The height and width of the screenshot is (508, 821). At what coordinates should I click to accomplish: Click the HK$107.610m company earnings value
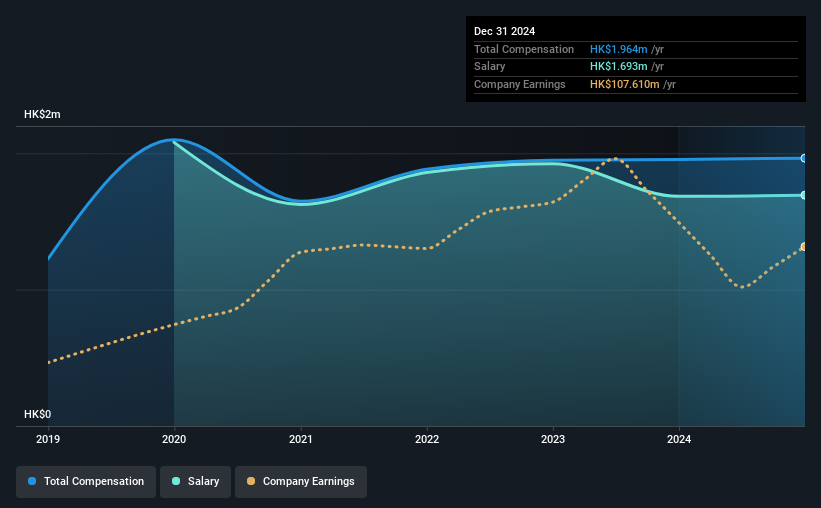click(624, 84)
